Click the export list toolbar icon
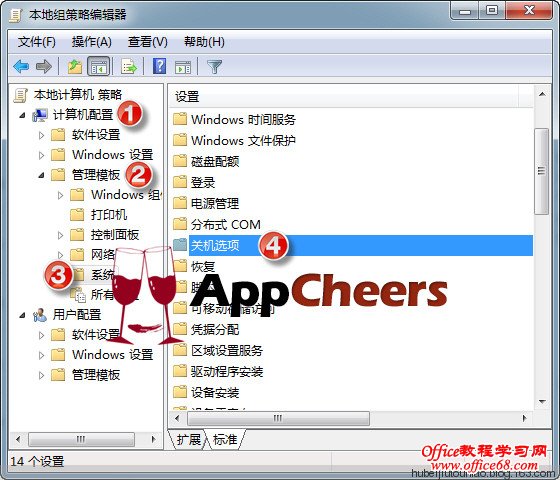 129,67
